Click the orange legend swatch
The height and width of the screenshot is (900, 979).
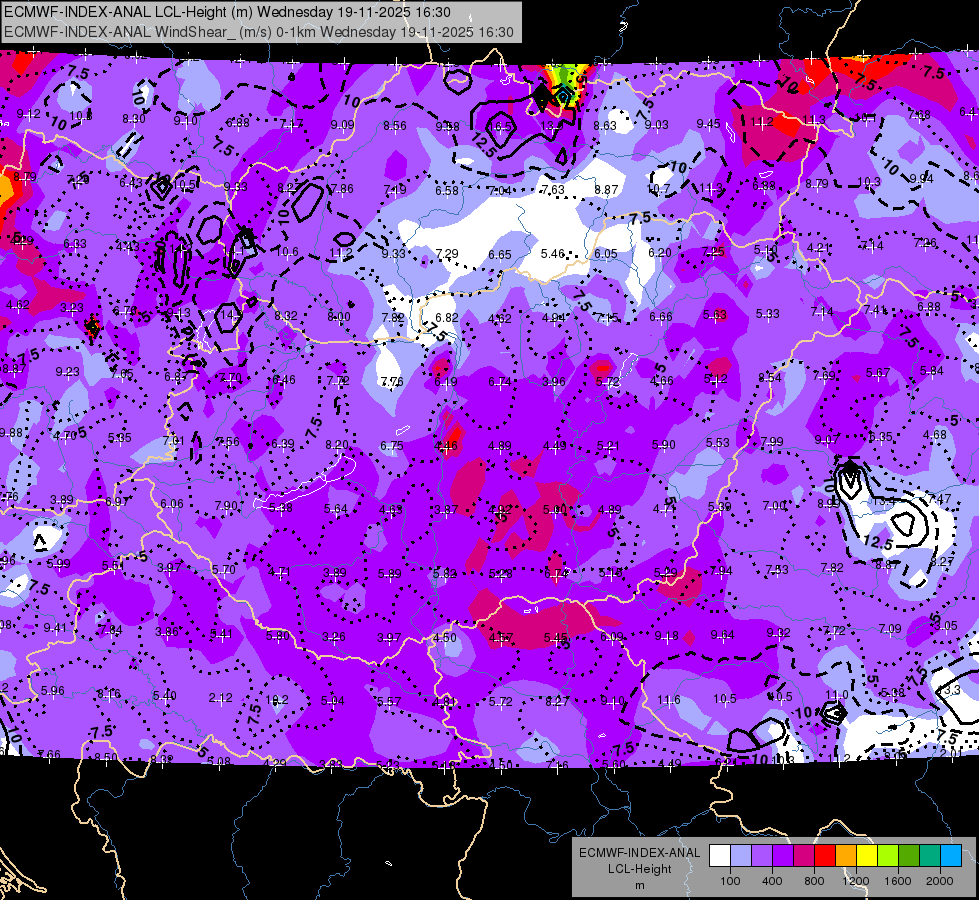coord(846,856)
